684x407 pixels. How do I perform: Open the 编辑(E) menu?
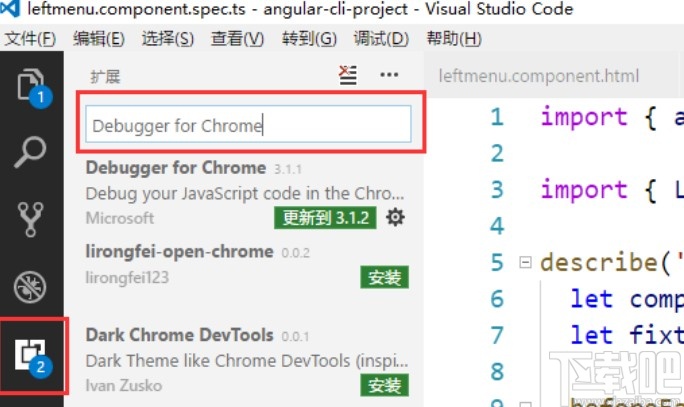tap(99, 39)
